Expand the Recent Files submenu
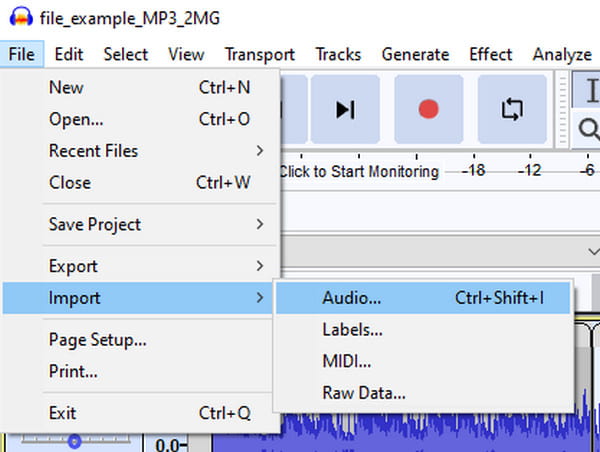600x452 pixels. (x=140, y=151)
